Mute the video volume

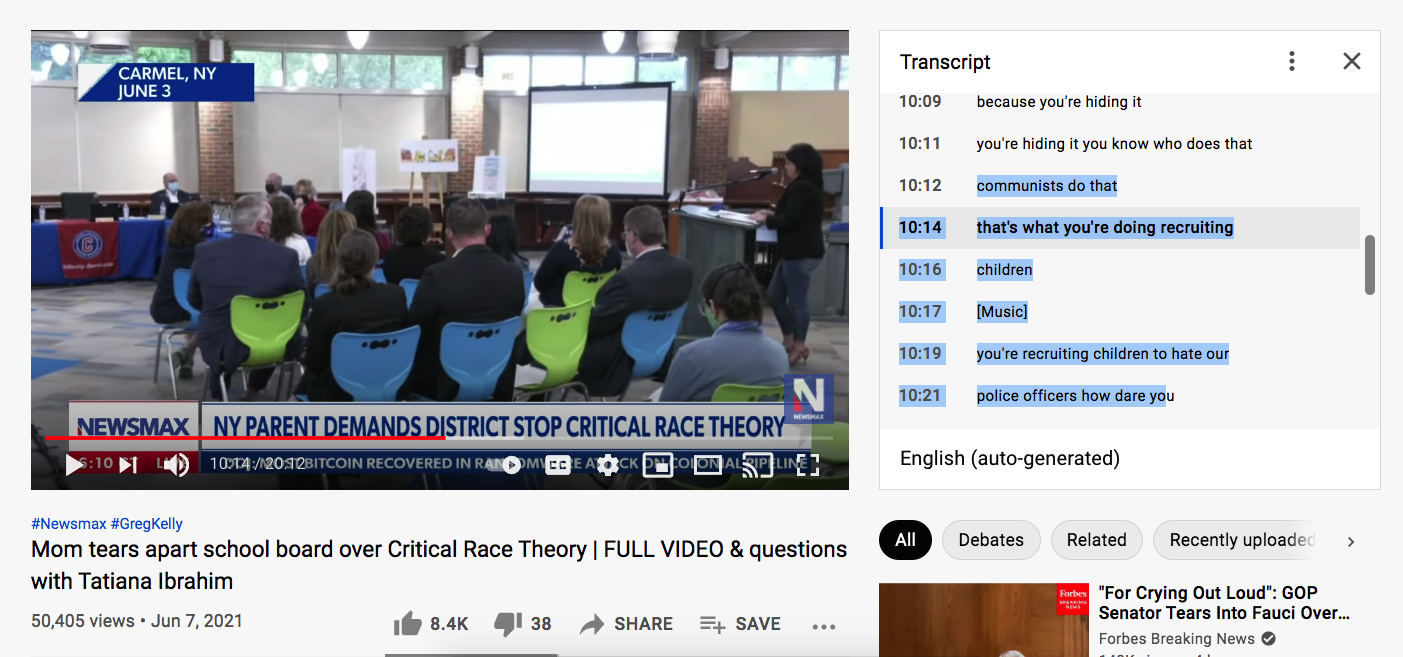[x=177, y=464]
